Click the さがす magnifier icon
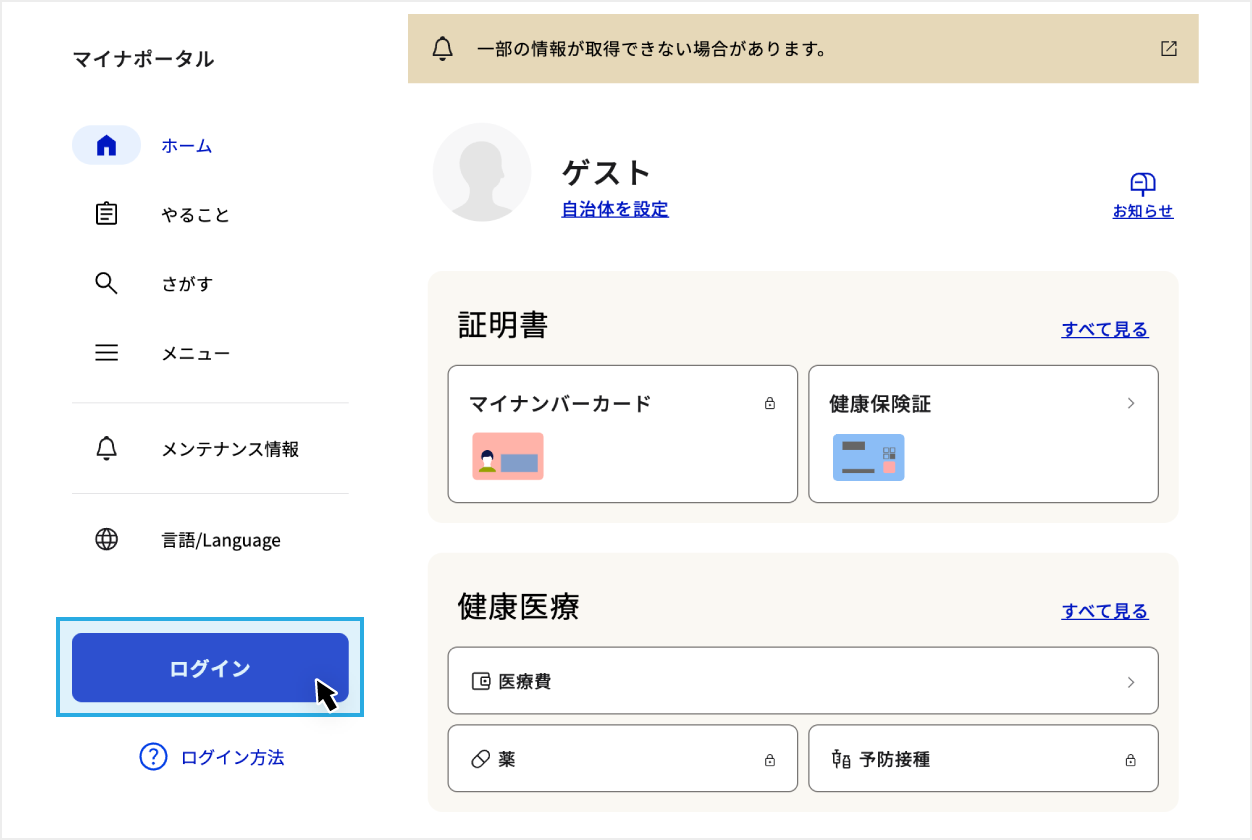This screenshot has height=840, width=1252. (106, 283)
